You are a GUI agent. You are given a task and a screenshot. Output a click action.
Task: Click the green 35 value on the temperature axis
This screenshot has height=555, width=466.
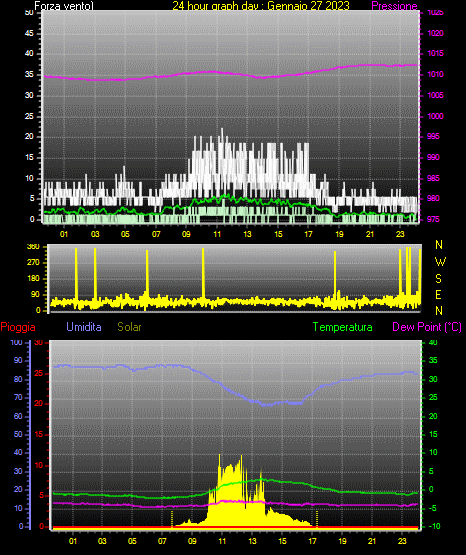pos(433,360)
